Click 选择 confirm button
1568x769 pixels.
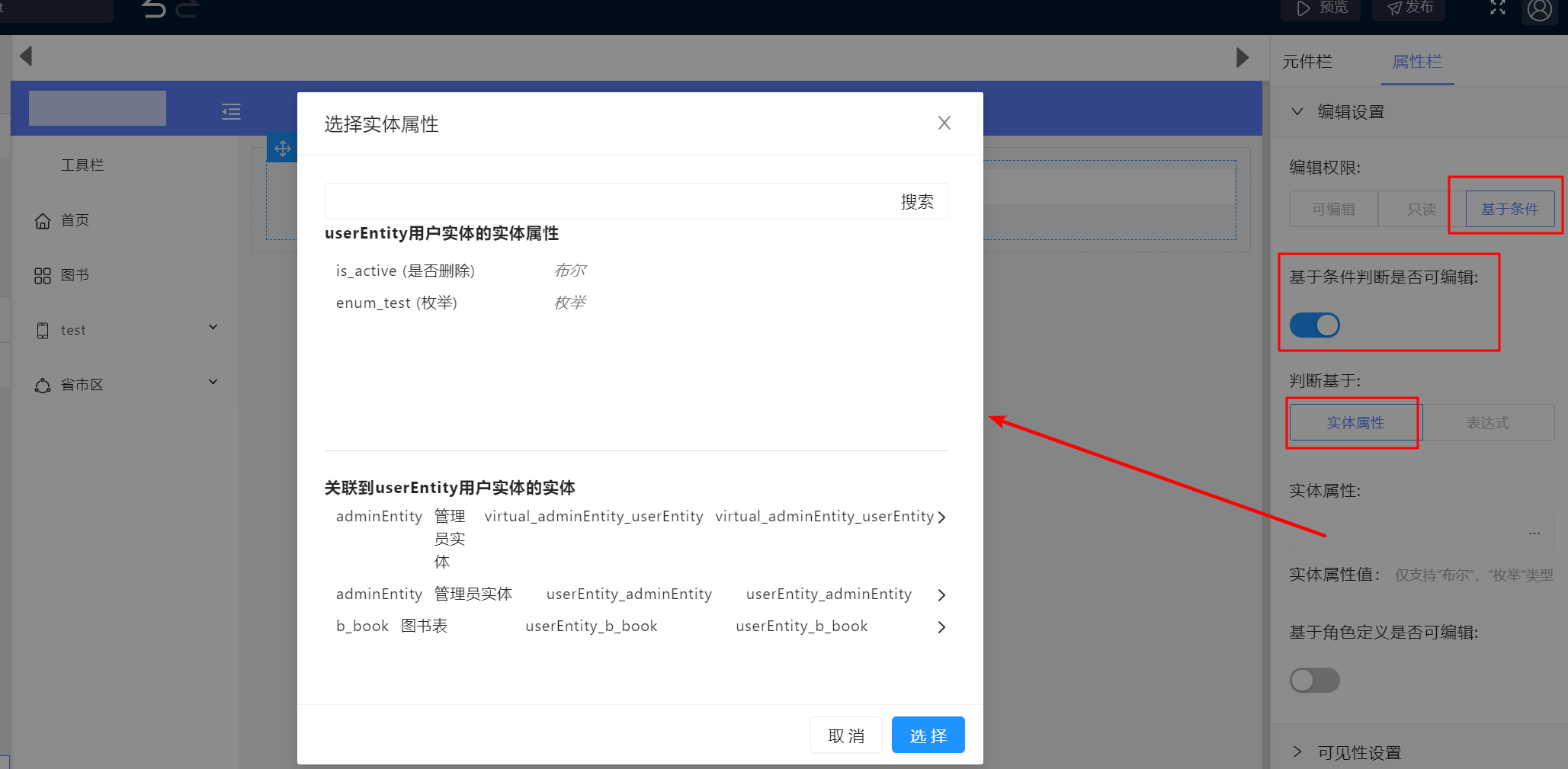(x=928, y=735)
